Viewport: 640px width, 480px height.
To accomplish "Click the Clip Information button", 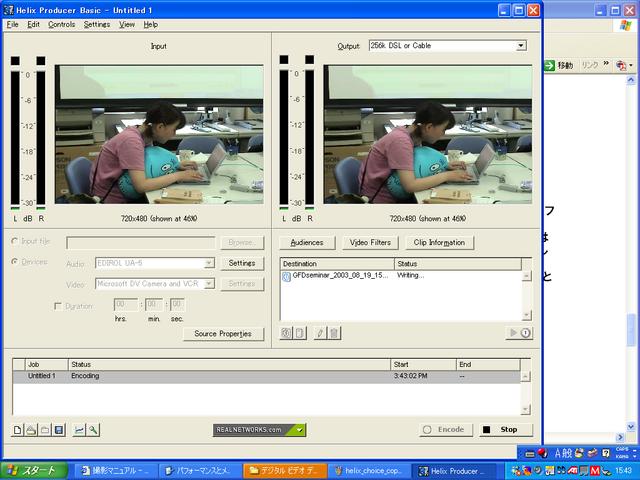I will click(x=439, y=242).
